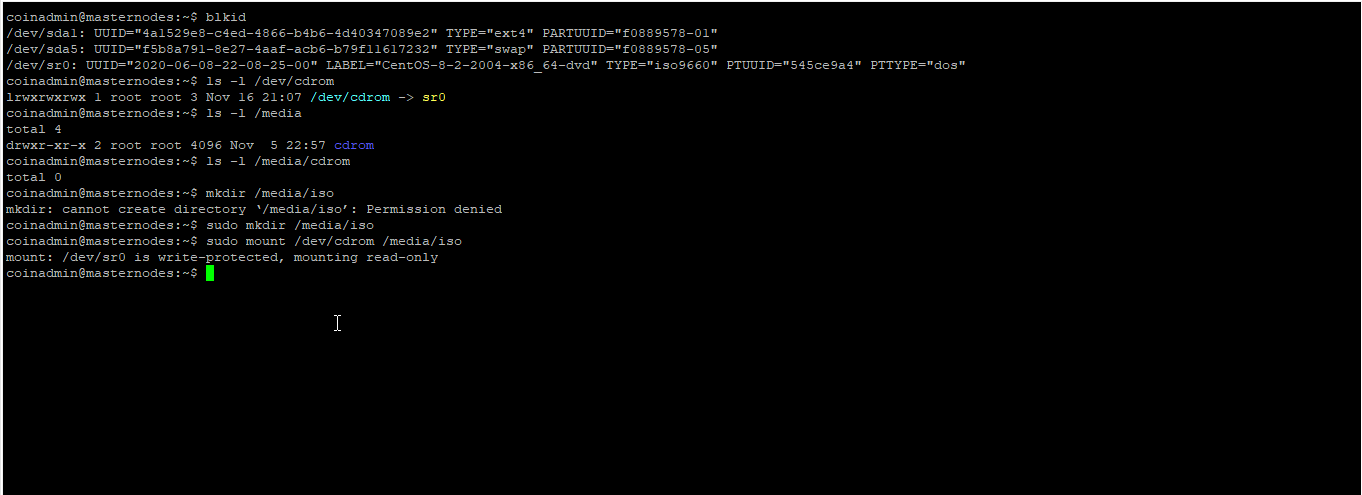Click the "sudo mkdir /media/iso" command

point(290,225)
